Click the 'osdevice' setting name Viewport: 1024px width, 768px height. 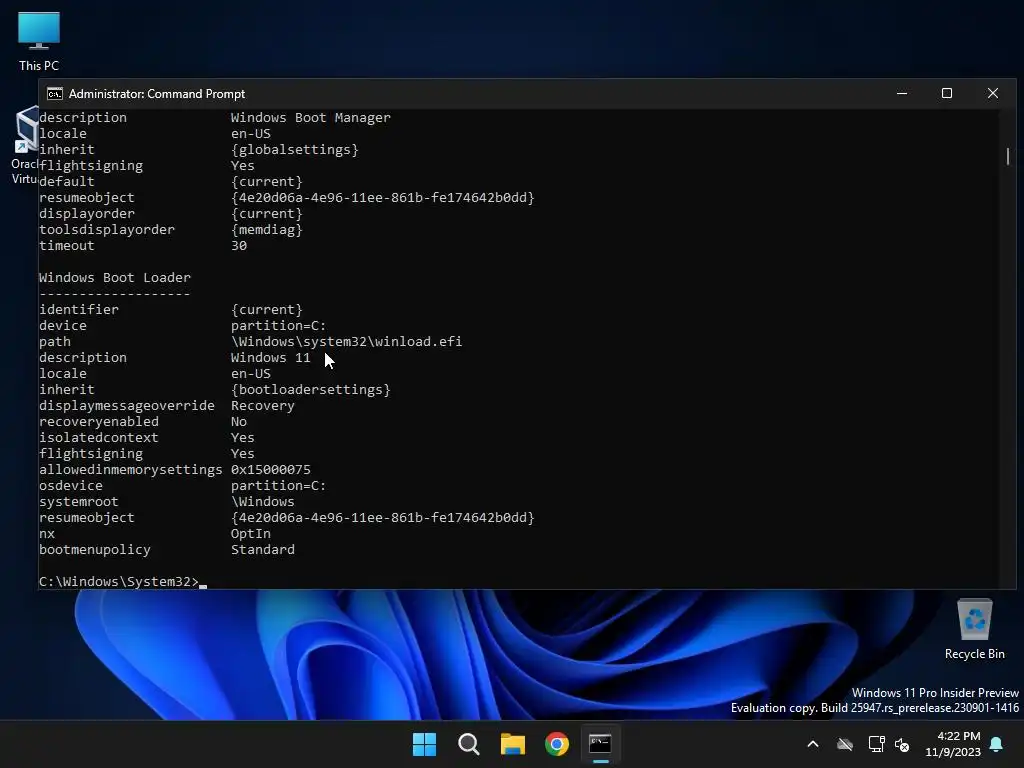click(71, 485)
